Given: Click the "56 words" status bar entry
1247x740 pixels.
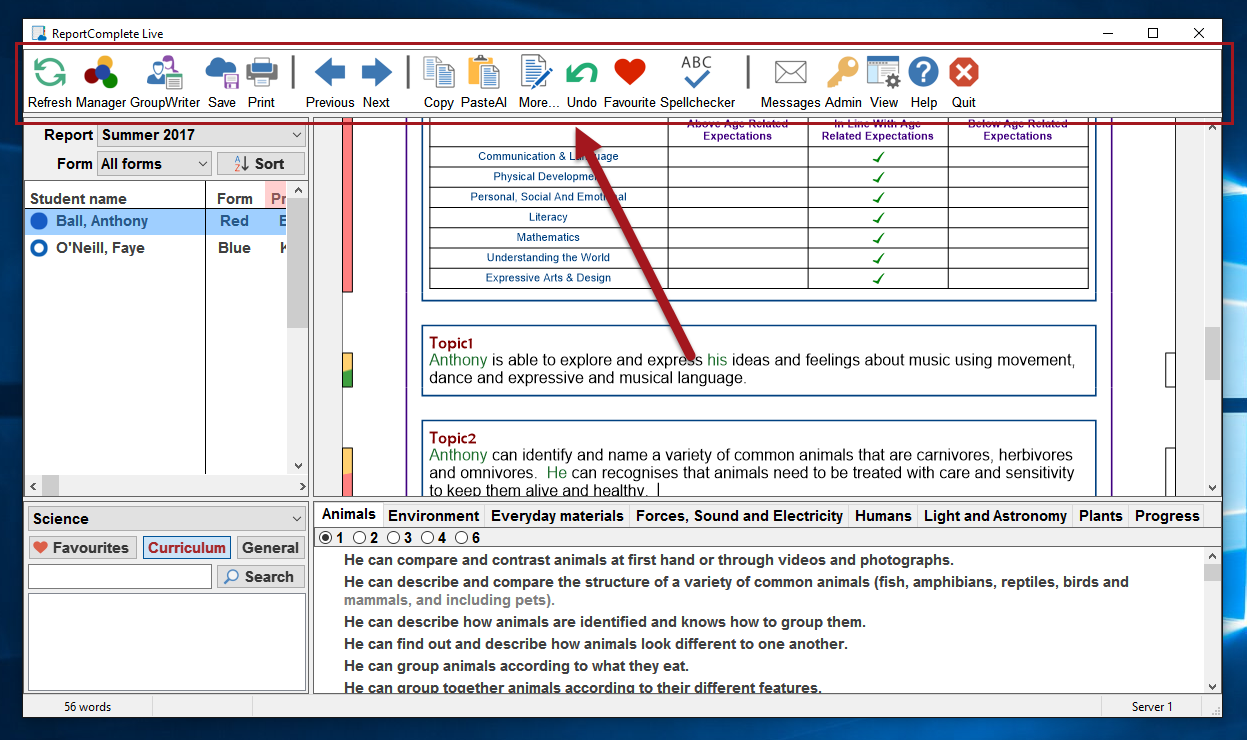Looking at the screenshot, I should [88, 707].
